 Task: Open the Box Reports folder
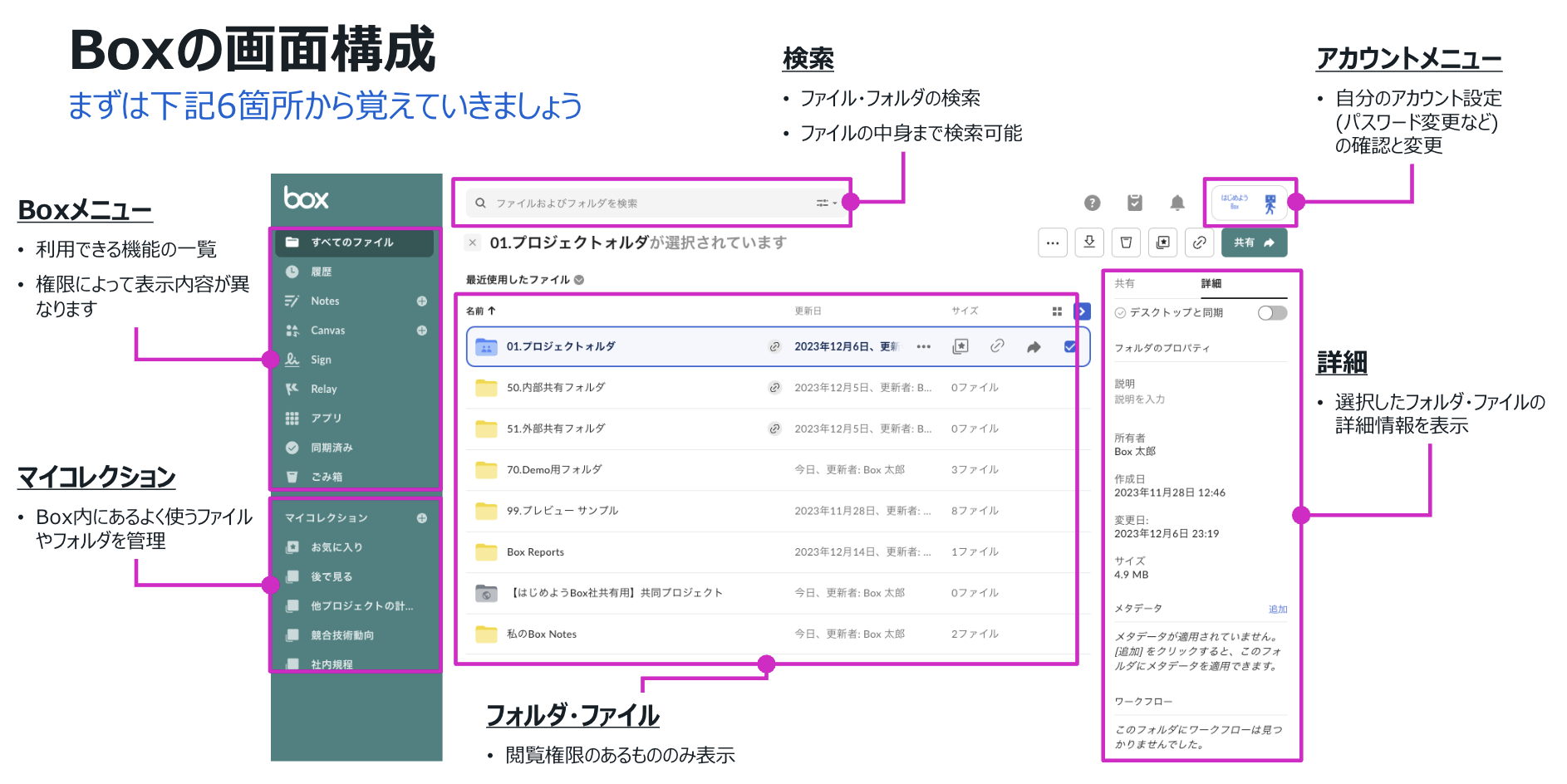(535, 552)
